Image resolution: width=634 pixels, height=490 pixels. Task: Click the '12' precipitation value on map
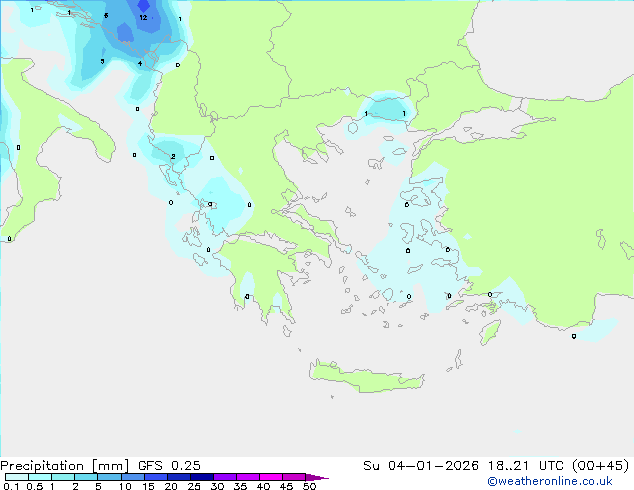[143, 17]
